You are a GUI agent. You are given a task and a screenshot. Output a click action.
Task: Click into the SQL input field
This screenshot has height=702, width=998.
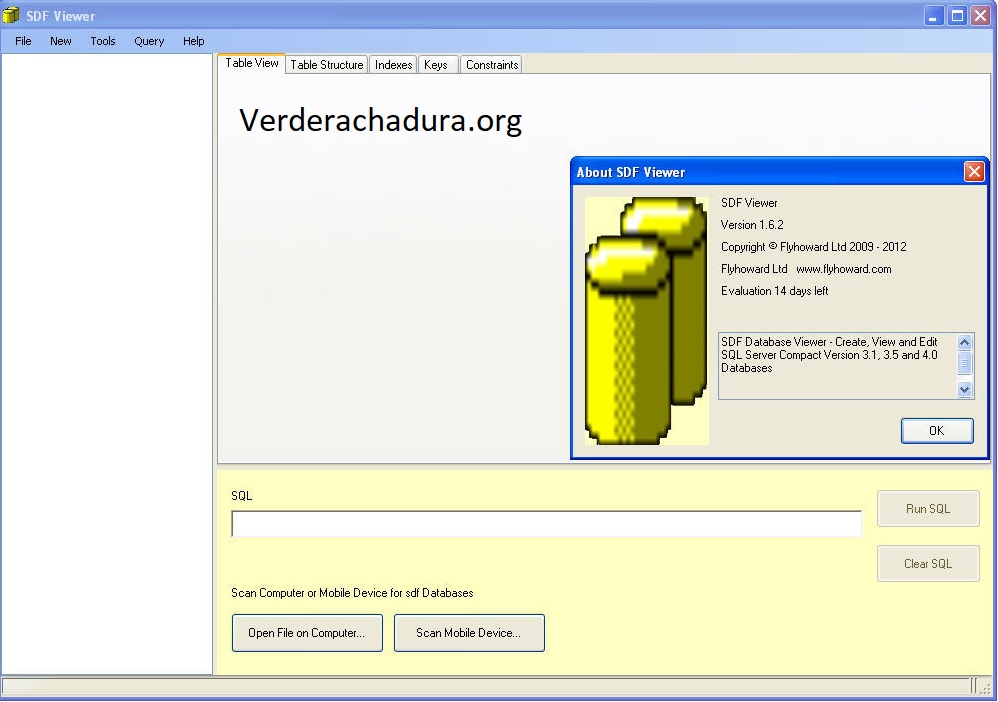546,523
